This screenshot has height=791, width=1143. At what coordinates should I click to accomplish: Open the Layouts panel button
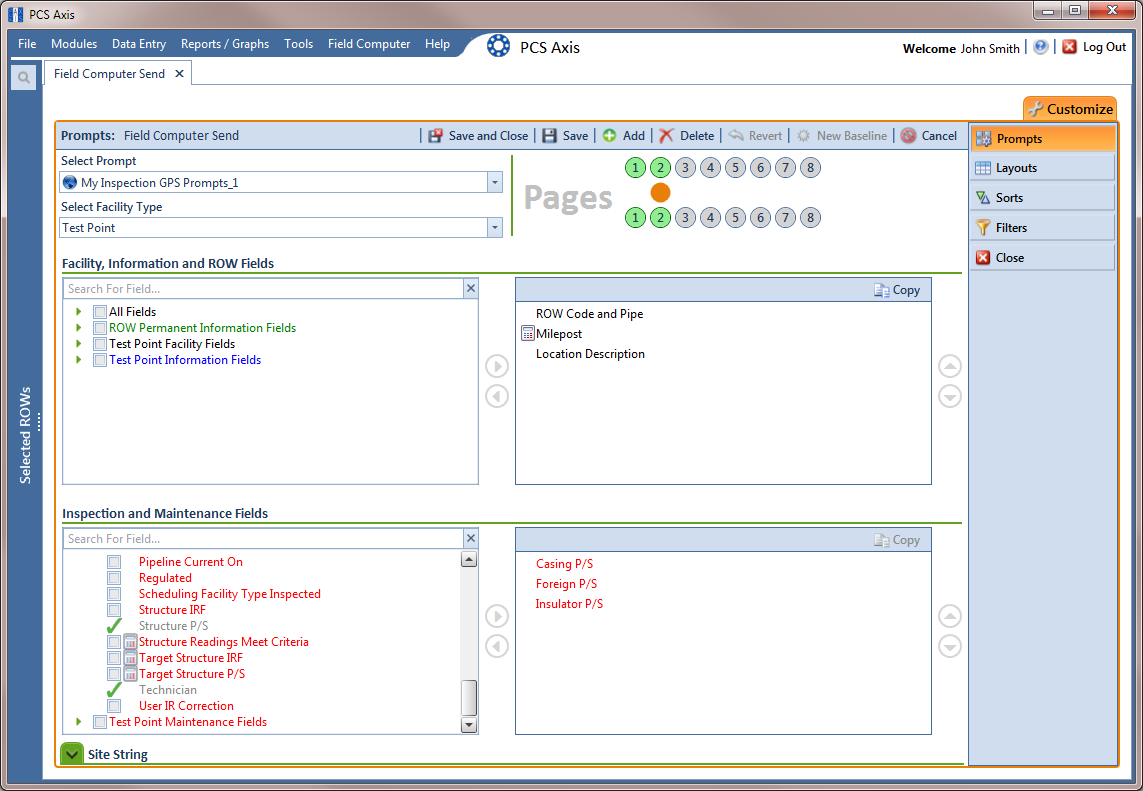coord(1042,168)
